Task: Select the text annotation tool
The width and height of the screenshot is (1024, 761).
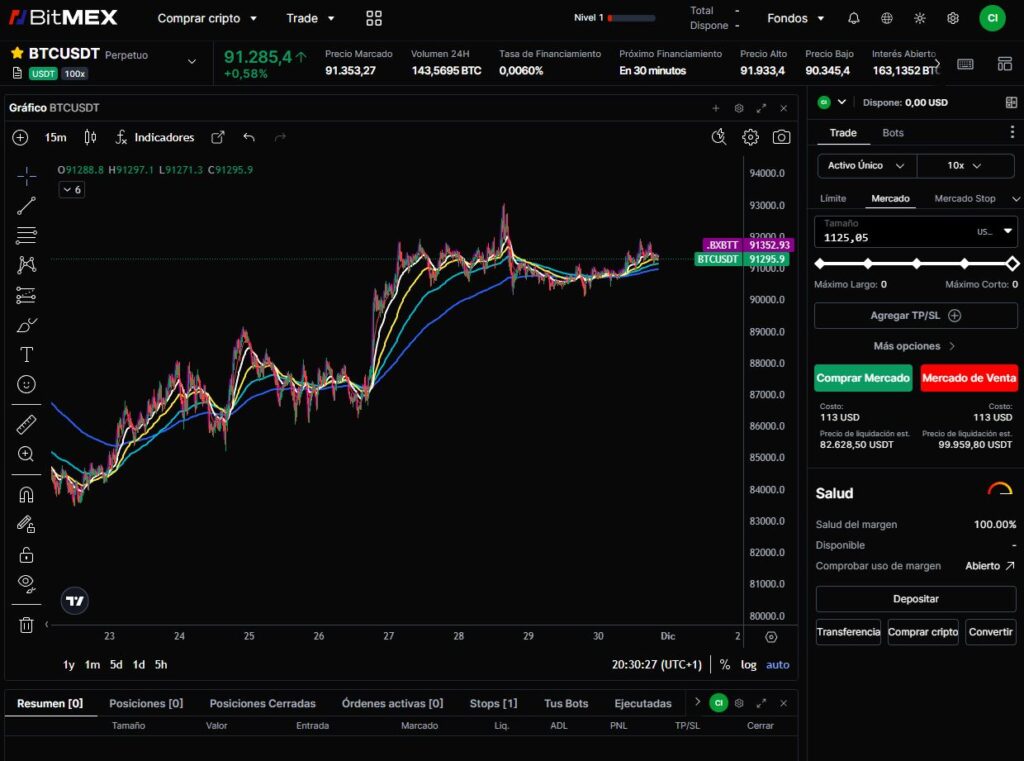Action: click(x=27, y=354)
